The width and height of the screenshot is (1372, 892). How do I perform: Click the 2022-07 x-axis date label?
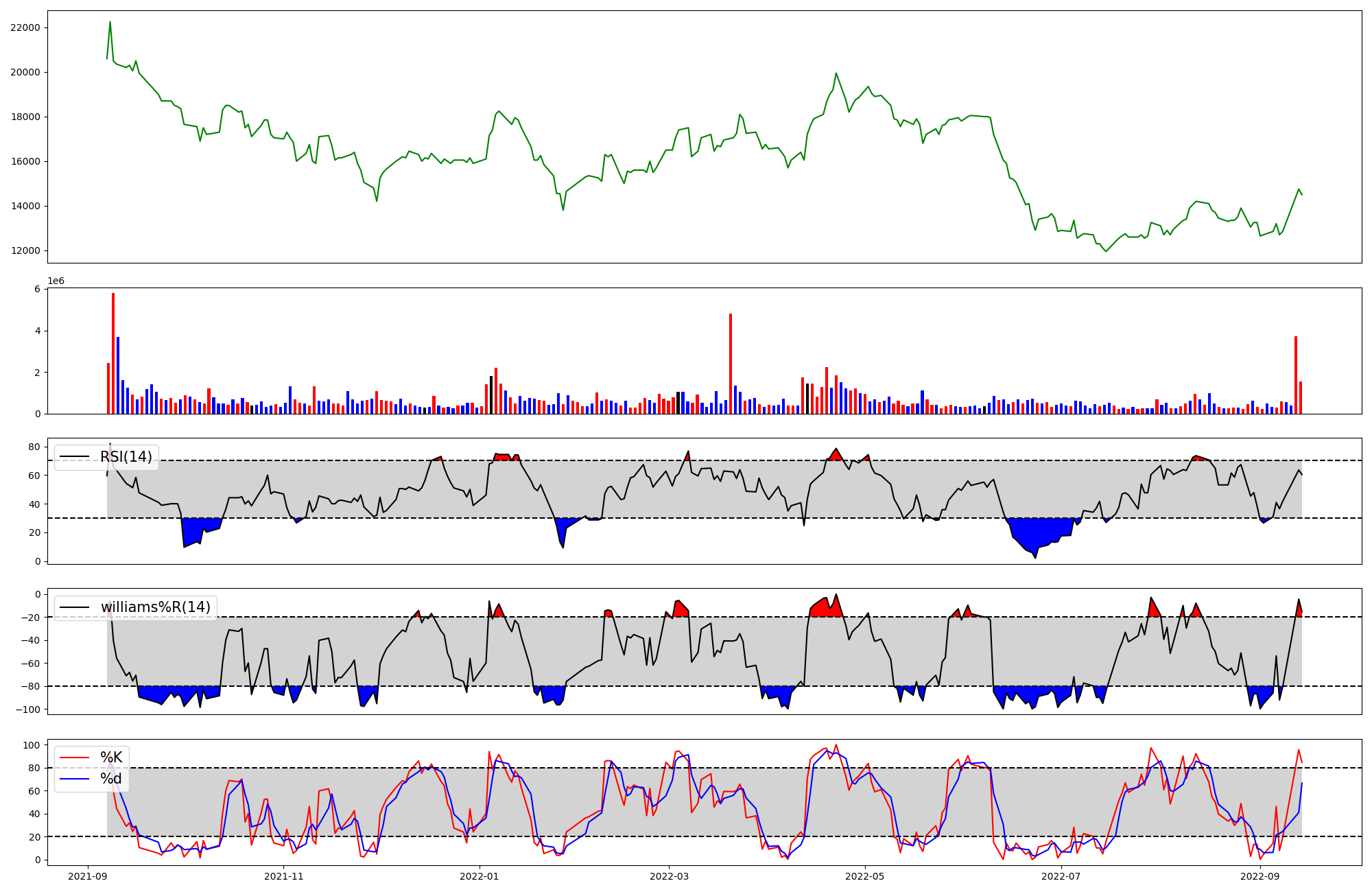[1061, 876]
